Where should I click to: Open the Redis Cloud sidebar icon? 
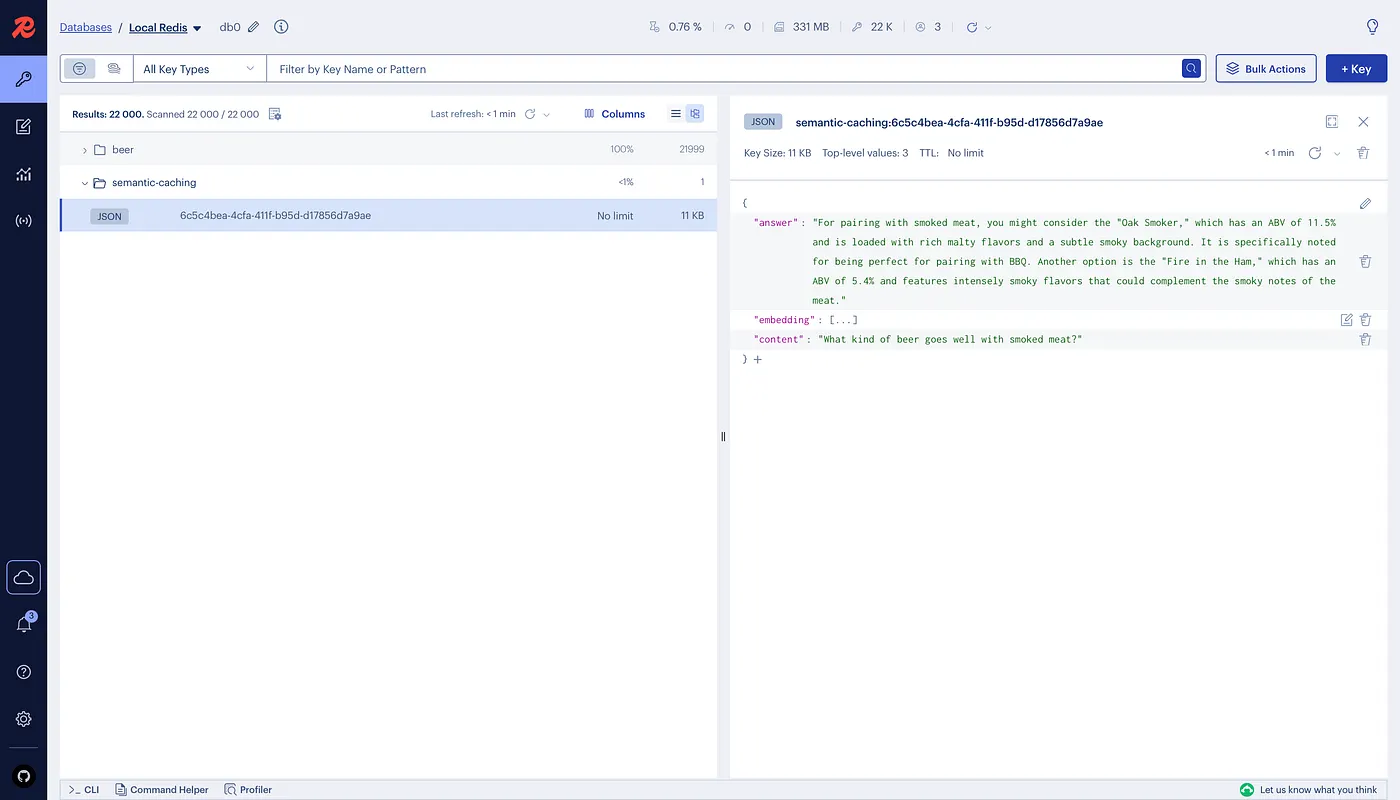point(23,577)
